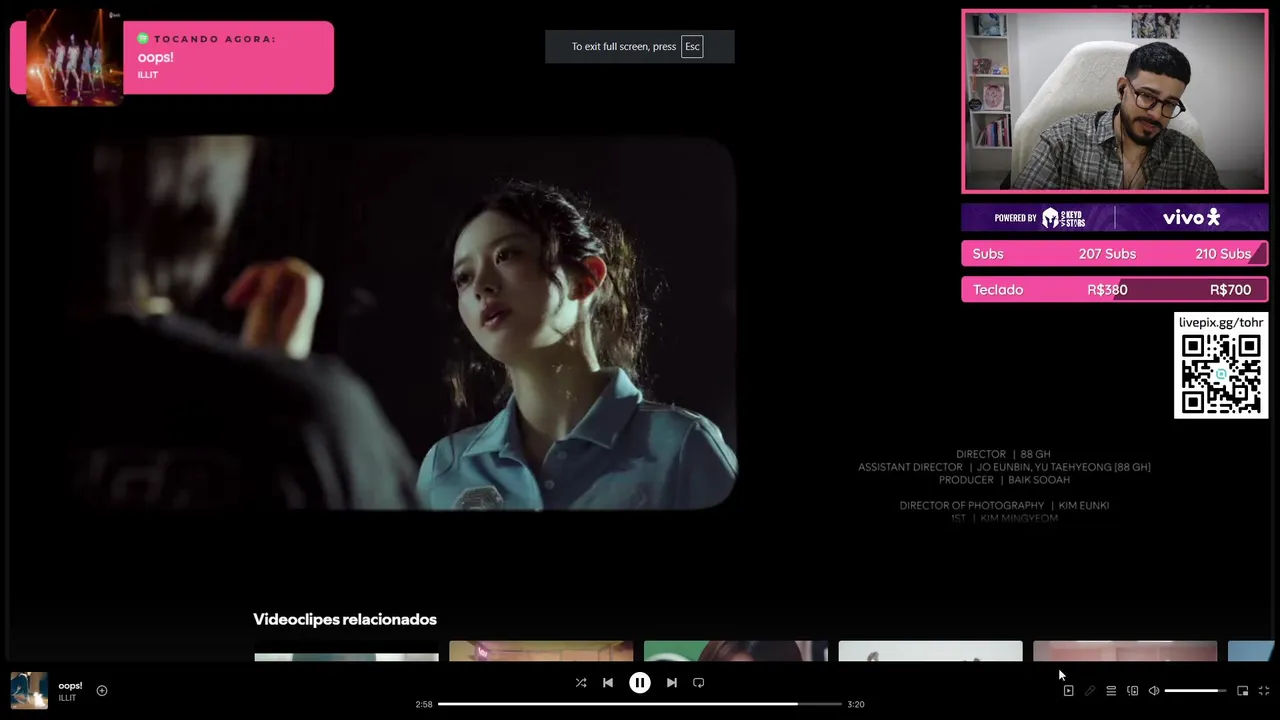
Task: Click the Tocando Agora album artwork
Action: click(74, 58)
